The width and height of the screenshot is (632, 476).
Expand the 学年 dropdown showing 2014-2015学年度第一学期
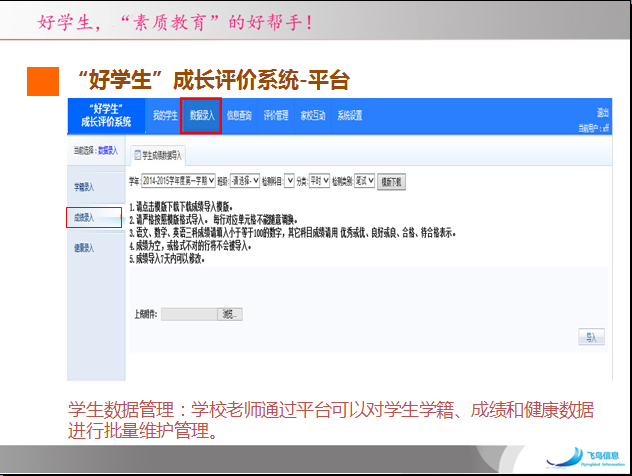pyautogui.click(x=178, y=182)
